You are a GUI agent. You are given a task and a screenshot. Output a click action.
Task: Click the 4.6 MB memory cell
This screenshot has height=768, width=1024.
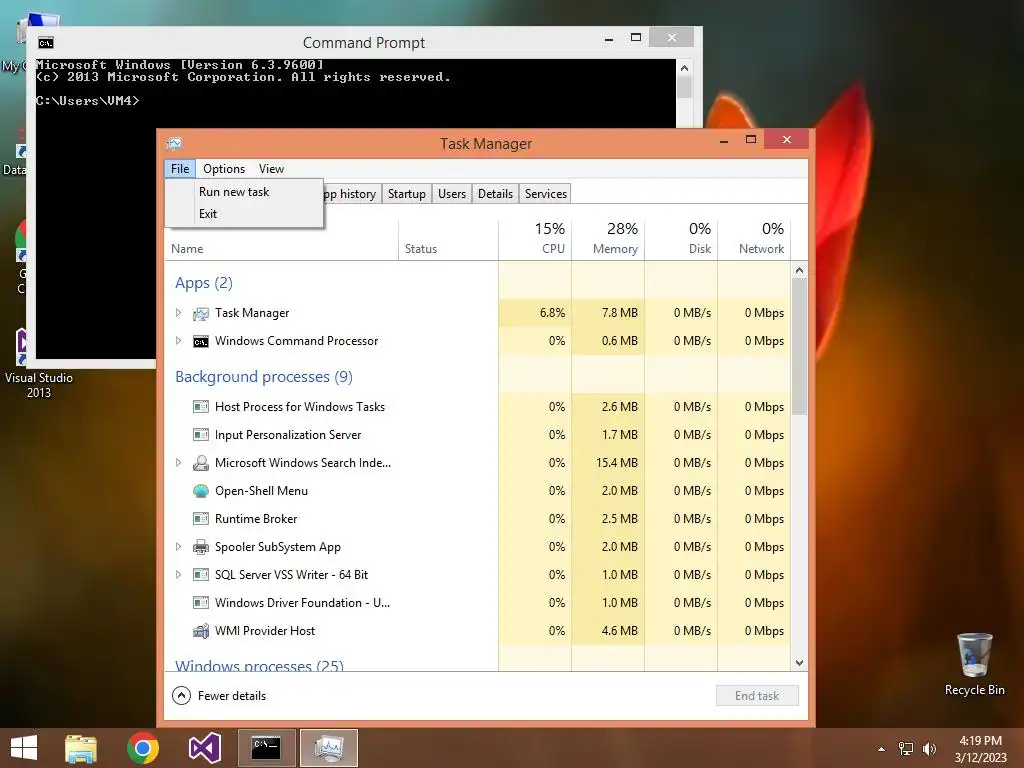coord(608,631)
